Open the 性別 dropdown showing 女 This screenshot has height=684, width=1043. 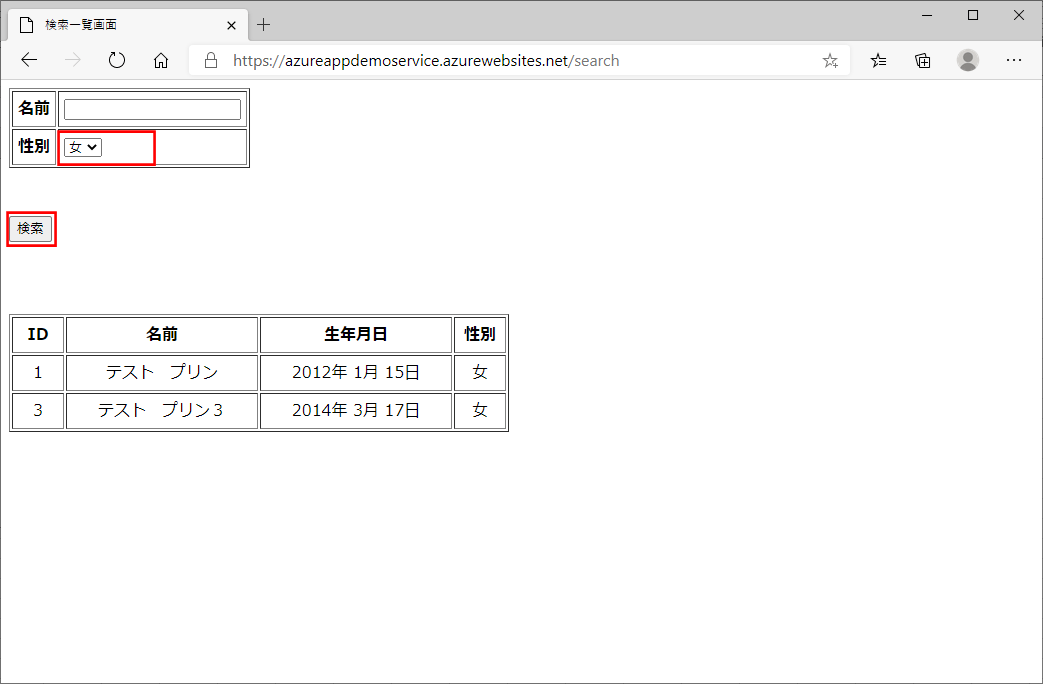83,147
